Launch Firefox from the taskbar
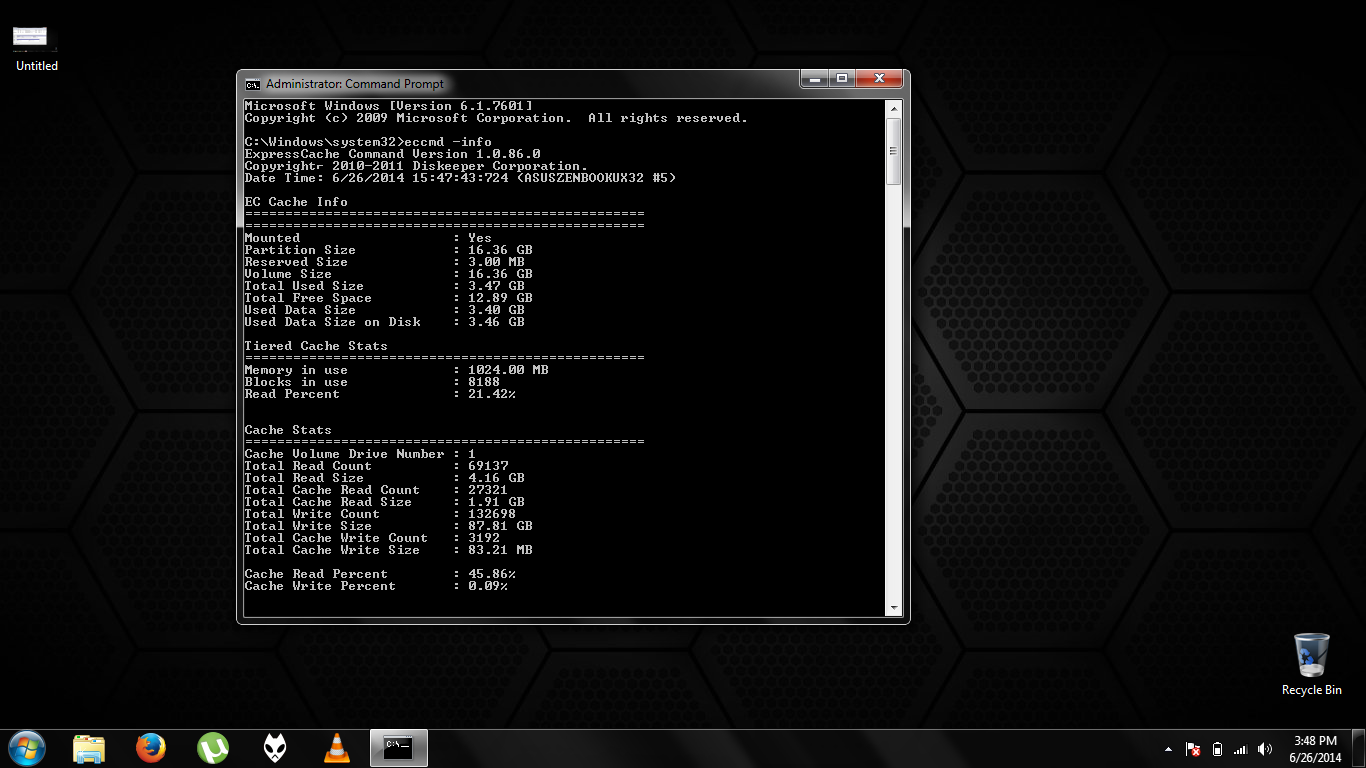This screenshot has height=768, width=1366. pos(151,748)
